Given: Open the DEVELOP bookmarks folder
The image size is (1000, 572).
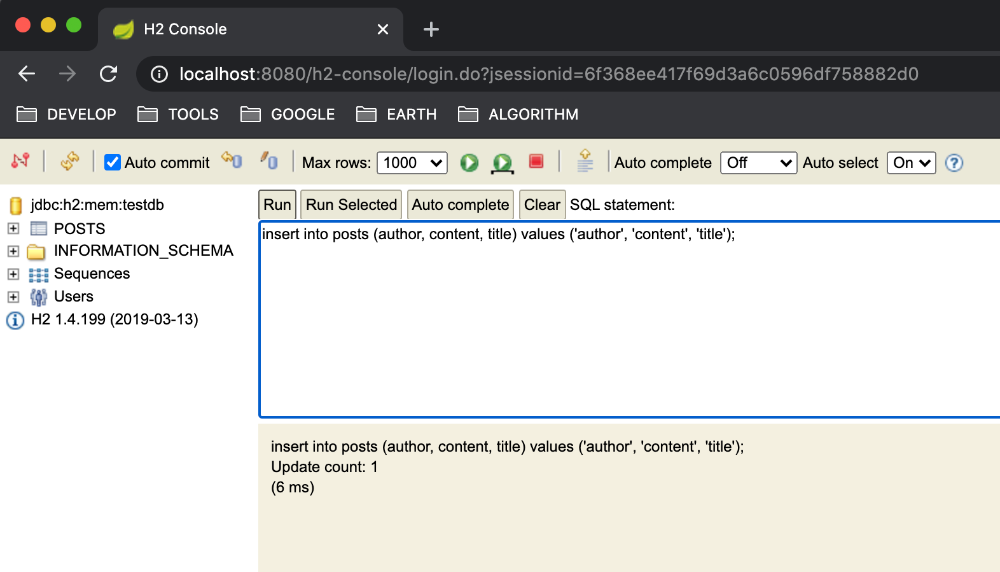Looking at the screenshot, I should coord(66,115).
